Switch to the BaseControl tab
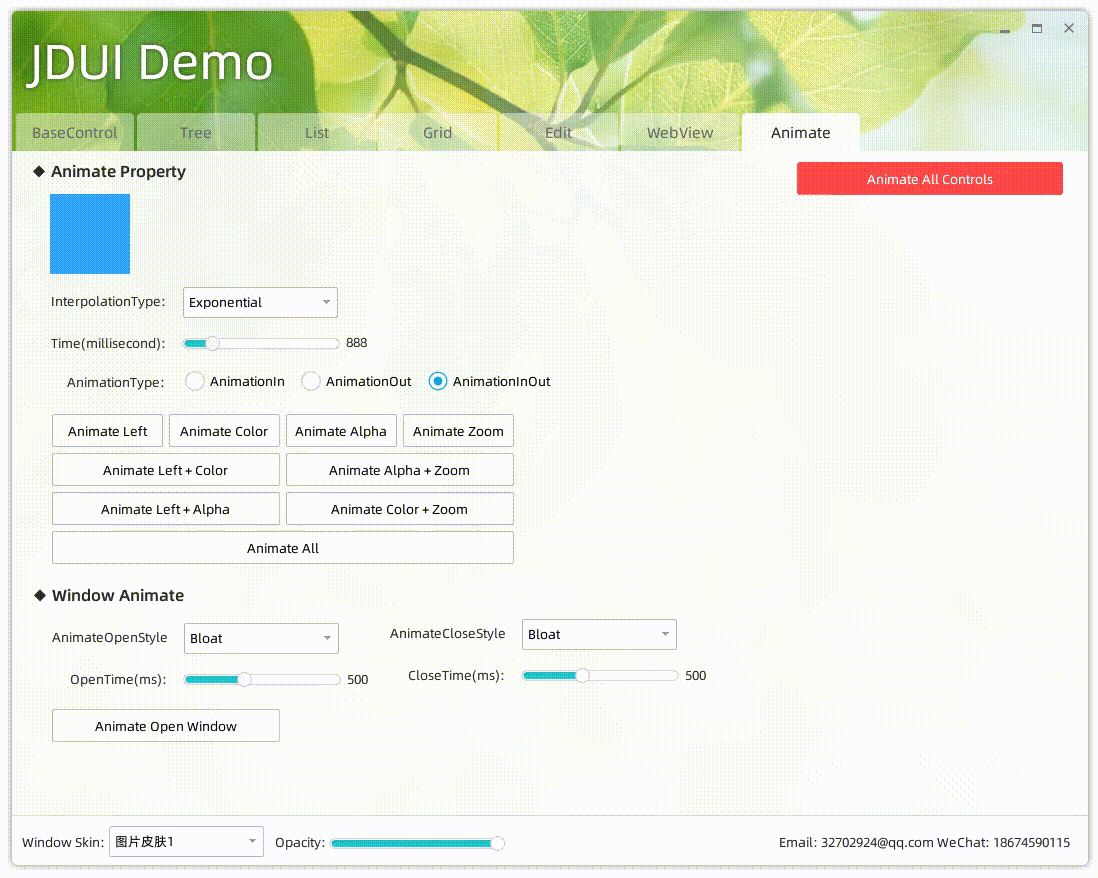 pos(73,132)
